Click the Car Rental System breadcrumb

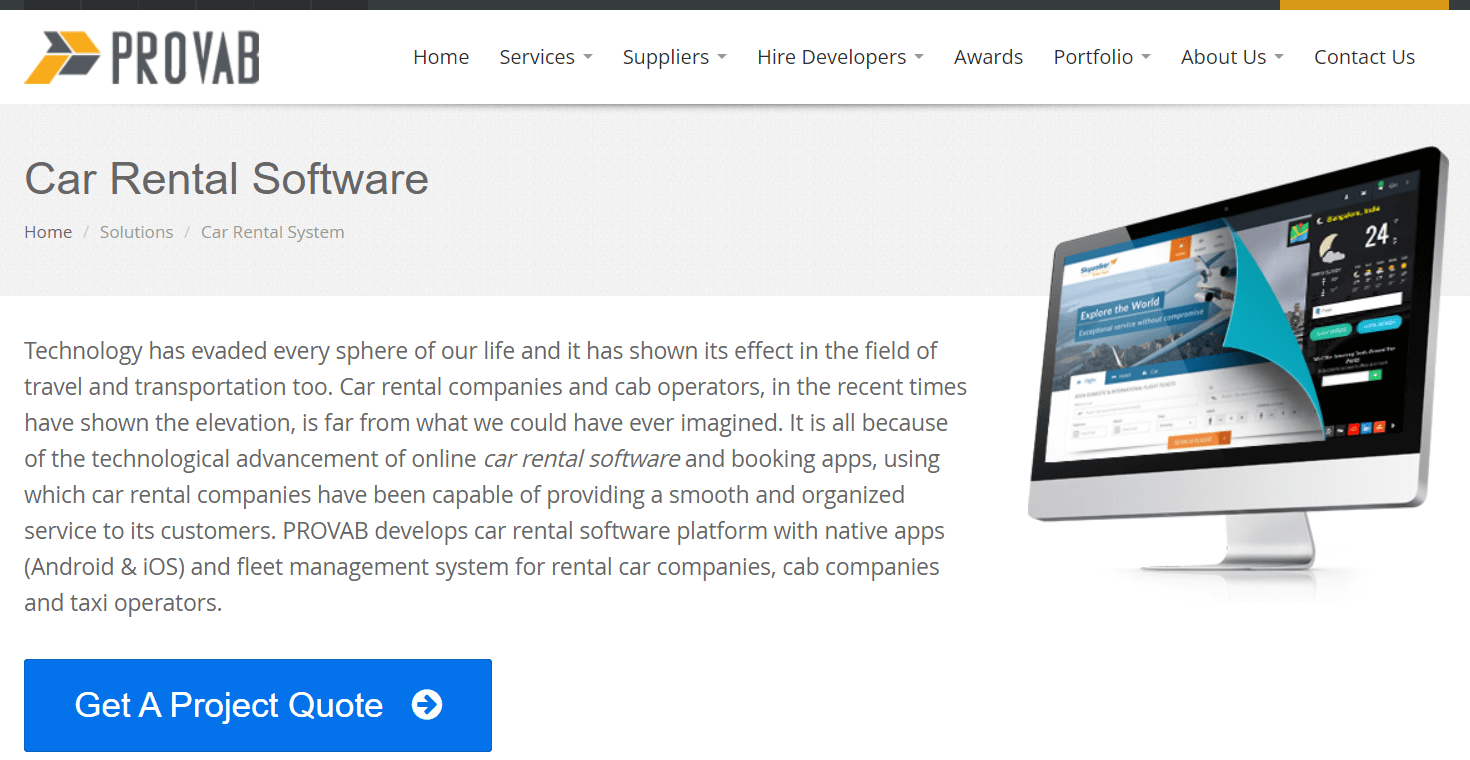tap(272, 232)
